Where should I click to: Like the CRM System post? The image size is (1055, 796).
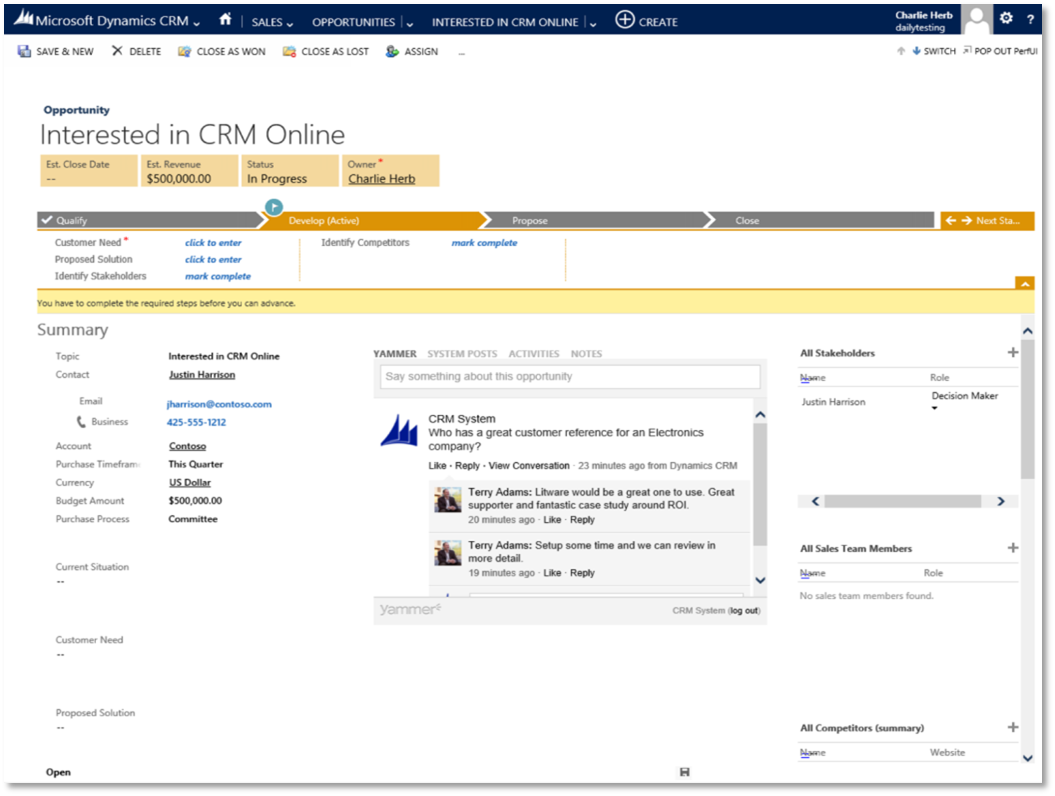click(437, 466)
